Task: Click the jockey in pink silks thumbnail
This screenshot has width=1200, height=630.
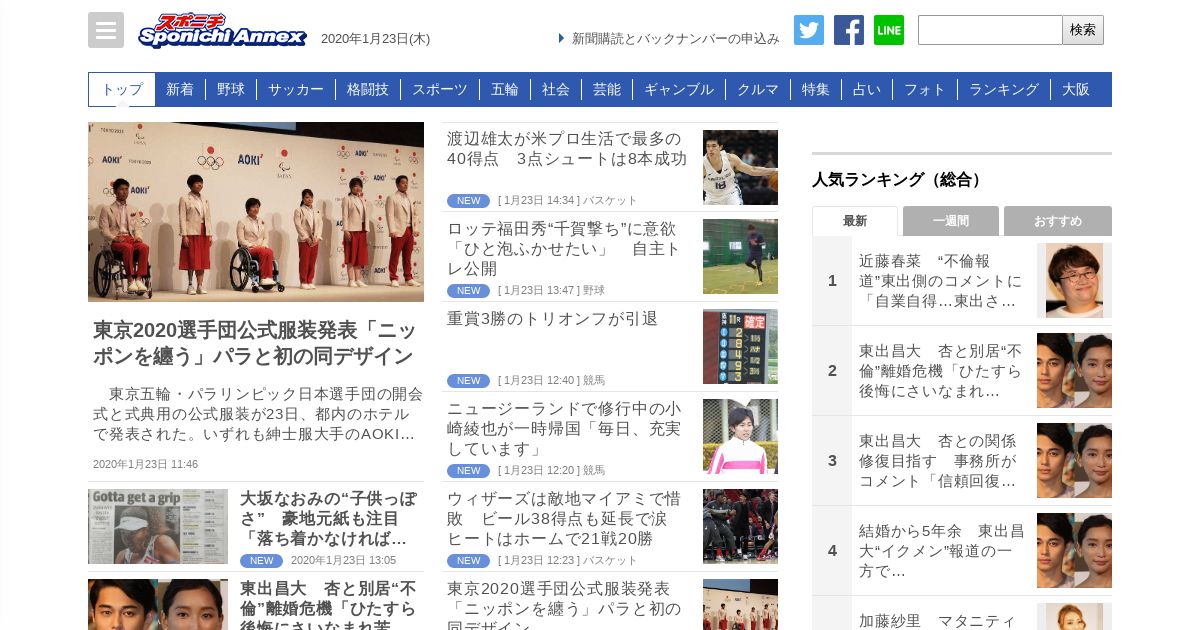Action: click(740, 437)
